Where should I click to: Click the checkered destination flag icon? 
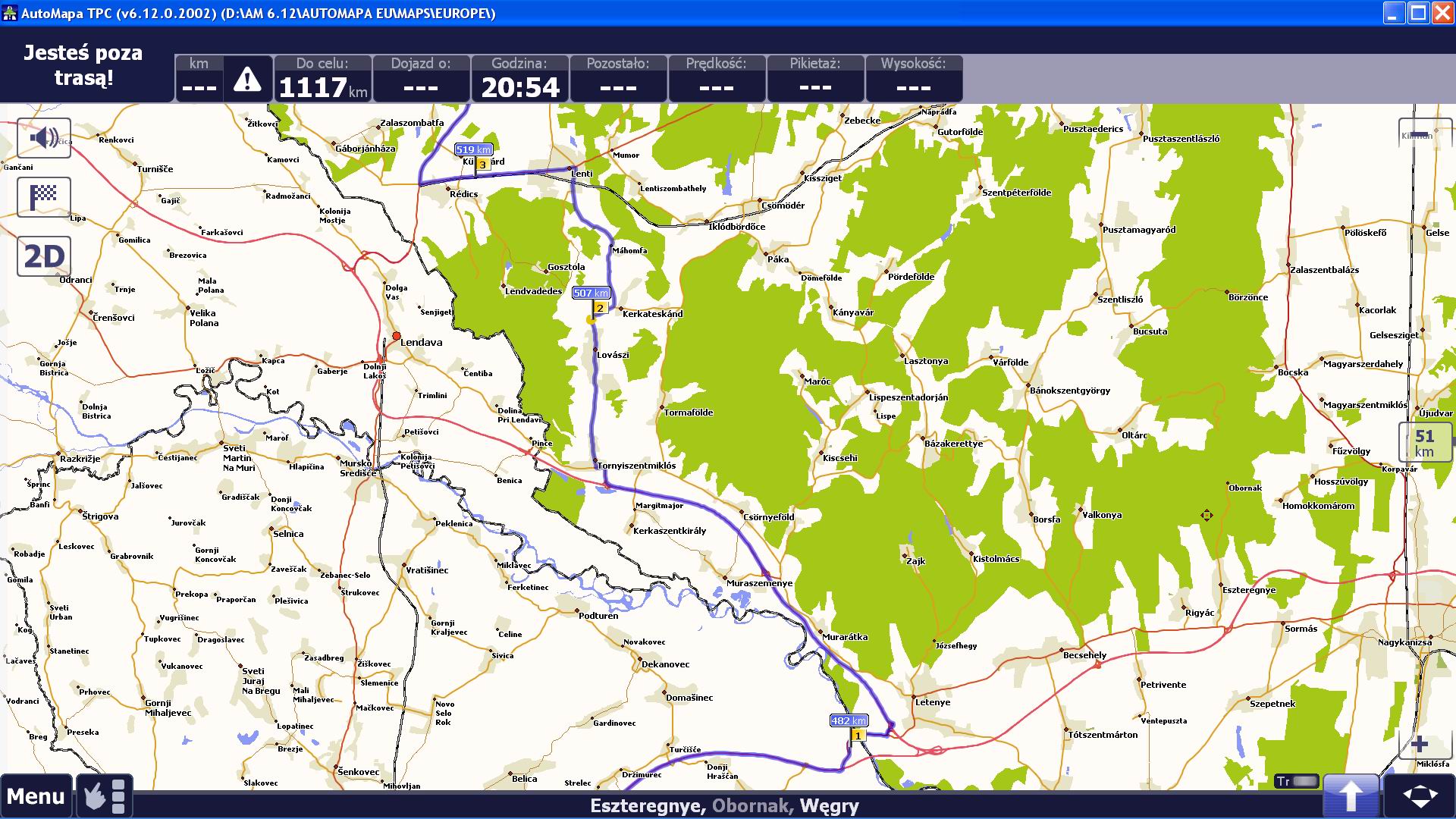click(44, 197)
